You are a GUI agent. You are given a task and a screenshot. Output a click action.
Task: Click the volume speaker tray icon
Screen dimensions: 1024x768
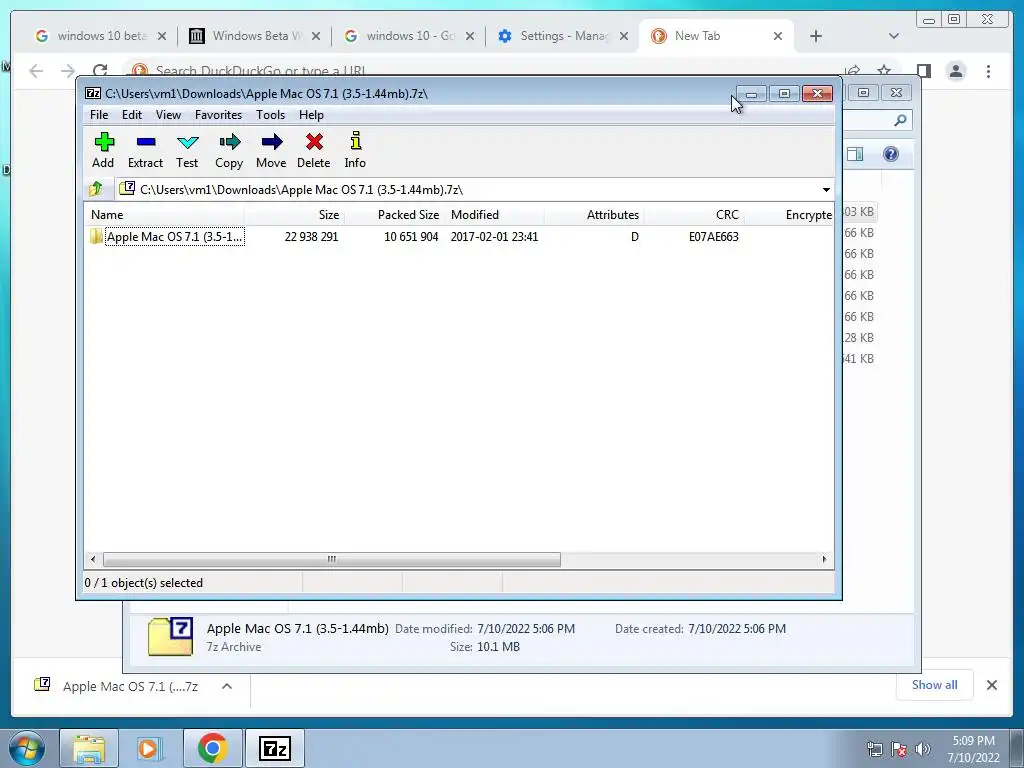click(922, 749)
